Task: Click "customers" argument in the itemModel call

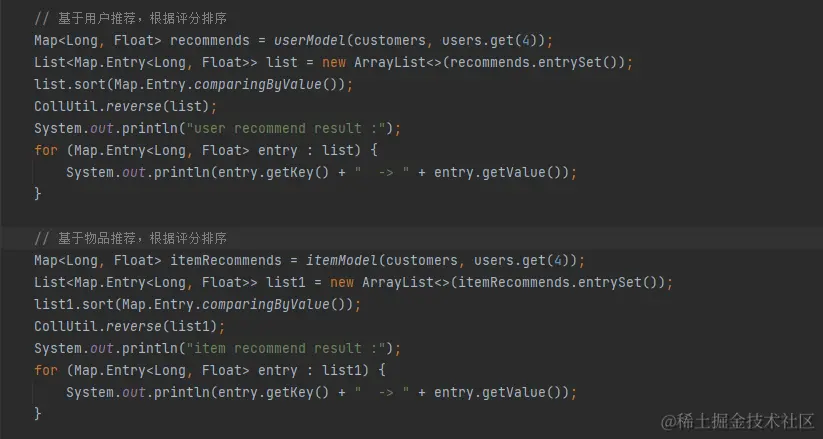Action: (x=422, y=260)
